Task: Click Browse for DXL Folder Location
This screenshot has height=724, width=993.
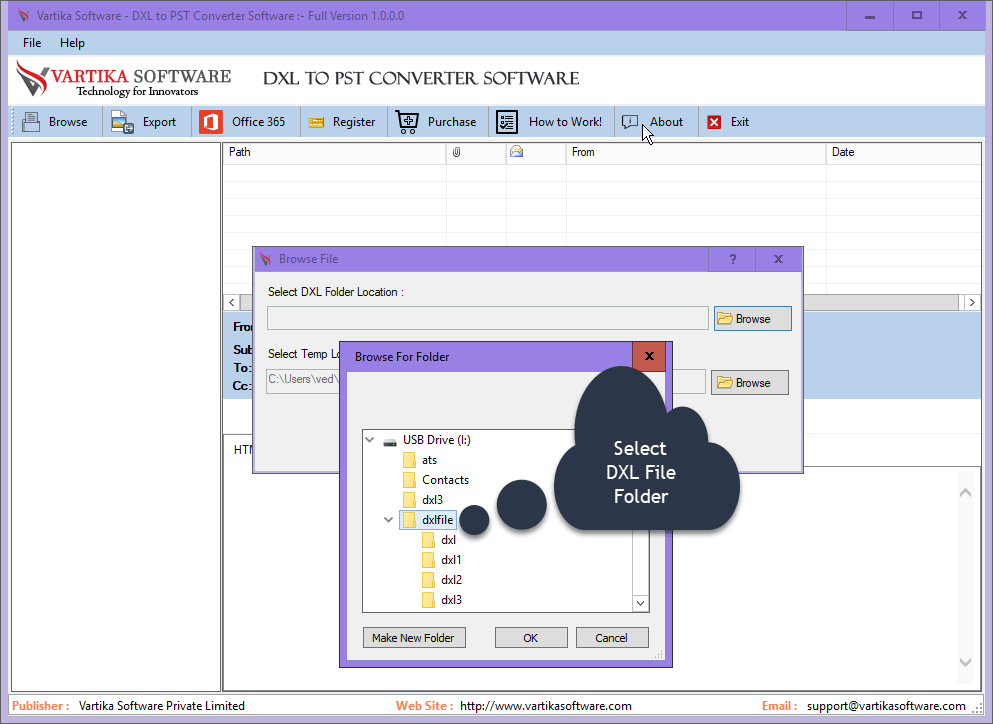Action: pos(752,319)
